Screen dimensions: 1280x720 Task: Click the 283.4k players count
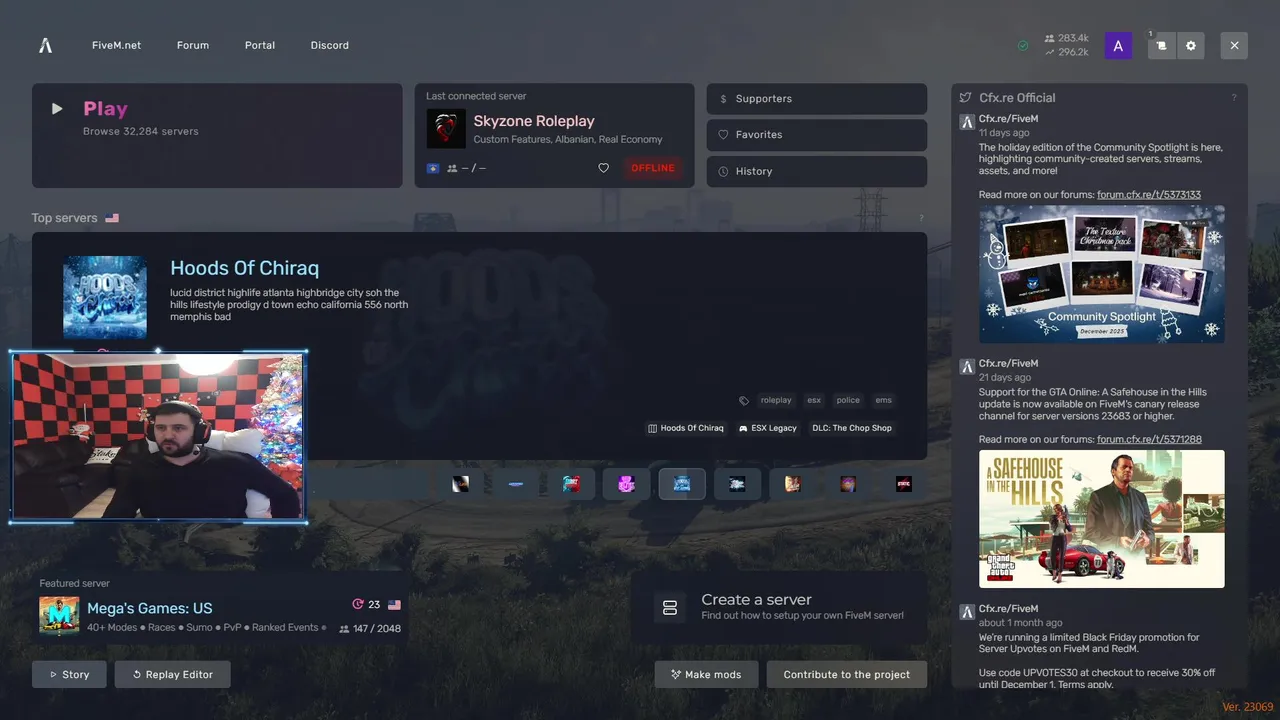tap(1066, 39)
